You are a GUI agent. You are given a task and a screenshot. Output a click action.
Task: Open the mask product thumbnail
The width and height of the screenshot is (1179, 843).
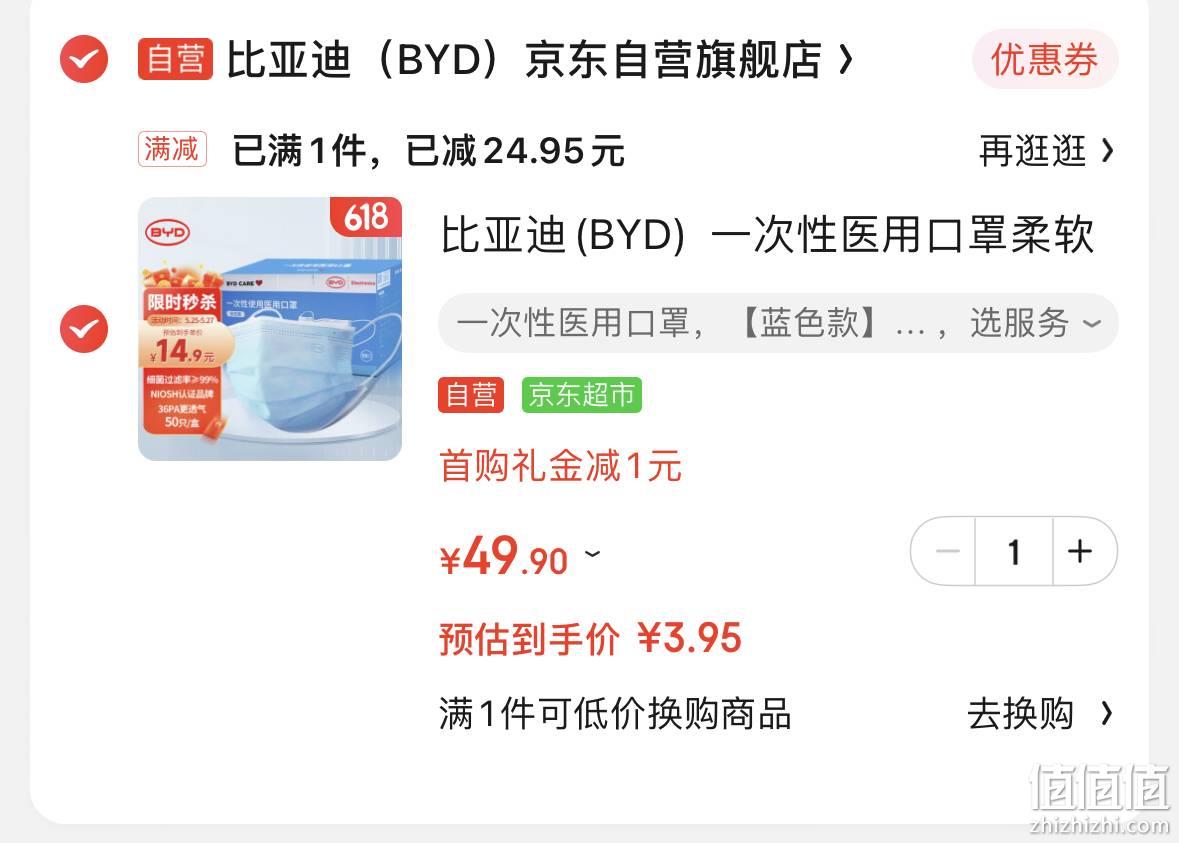270,329
